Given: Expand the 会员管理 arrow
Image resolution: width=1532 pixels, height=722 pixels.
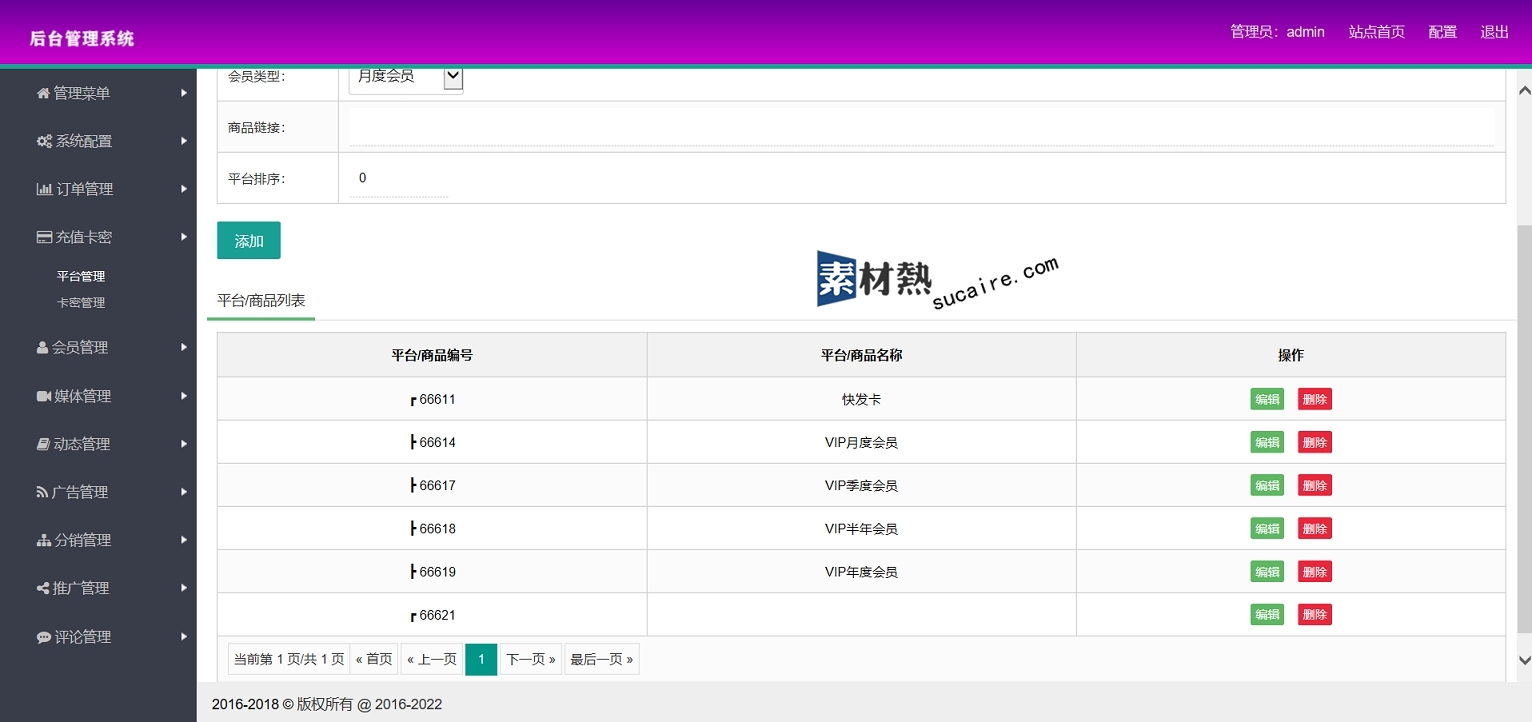Looking at the screenshot, I should (184, 347).
